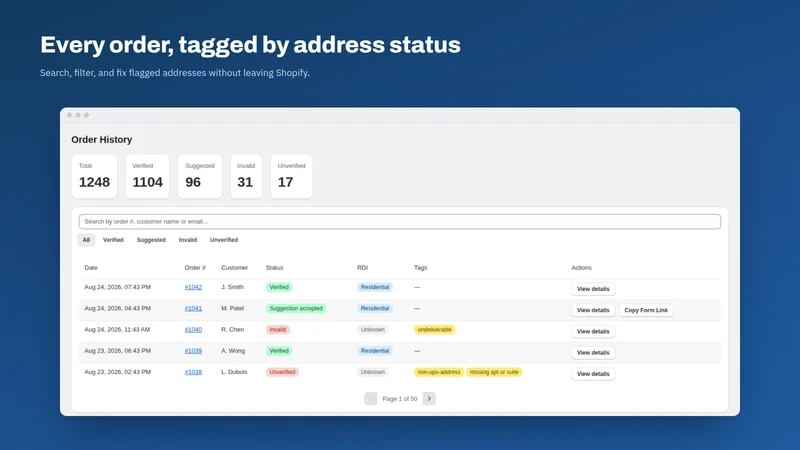Click the non-ups-address tag

pos(439,372)
